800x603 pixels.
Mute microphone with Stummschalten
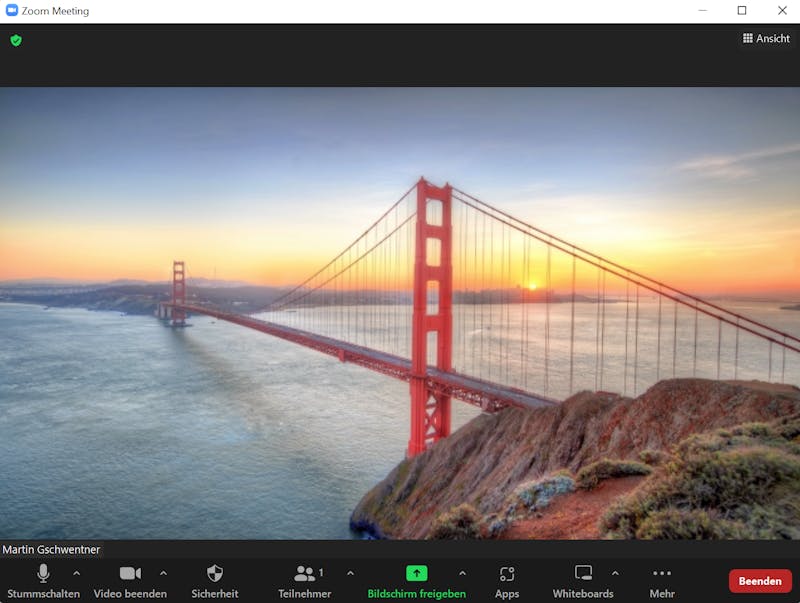(43, 582)
